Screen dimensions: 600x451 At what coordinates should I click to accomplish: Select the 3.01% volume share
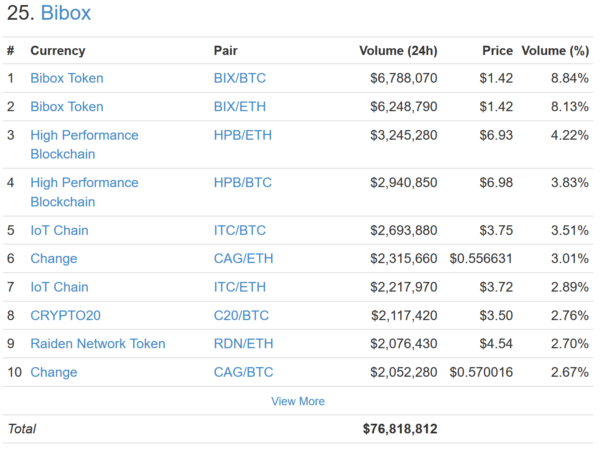pyautogui.click(x=570, y=259)
